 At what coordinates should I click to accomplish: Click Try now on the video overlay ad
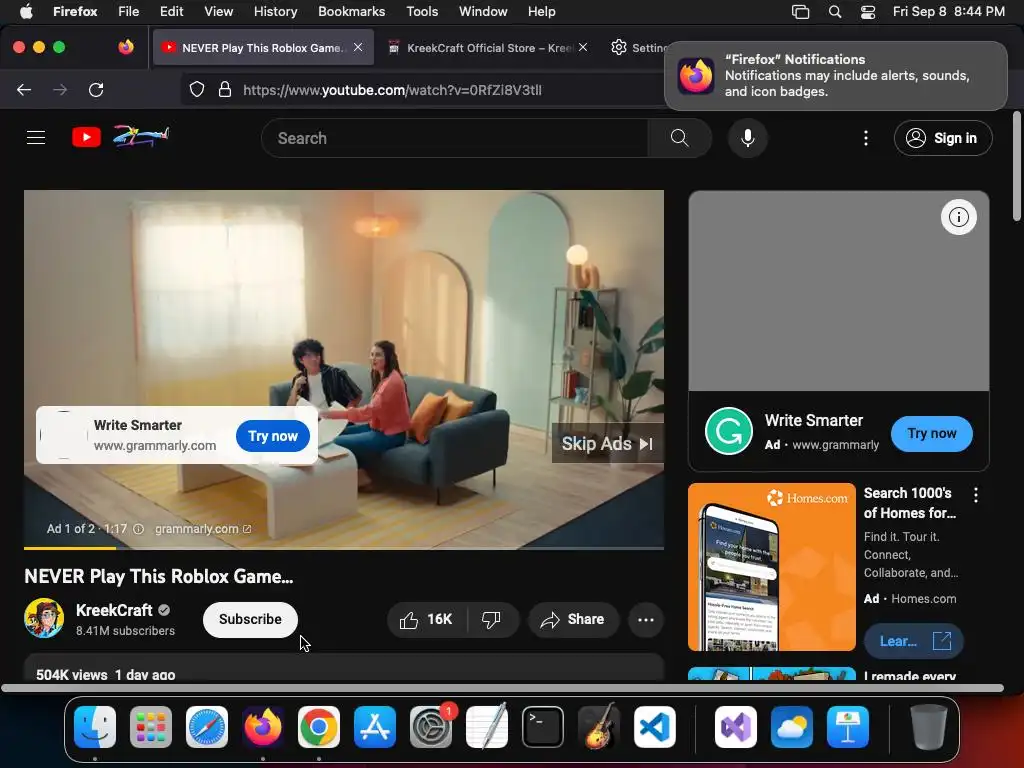pos(273,436)
